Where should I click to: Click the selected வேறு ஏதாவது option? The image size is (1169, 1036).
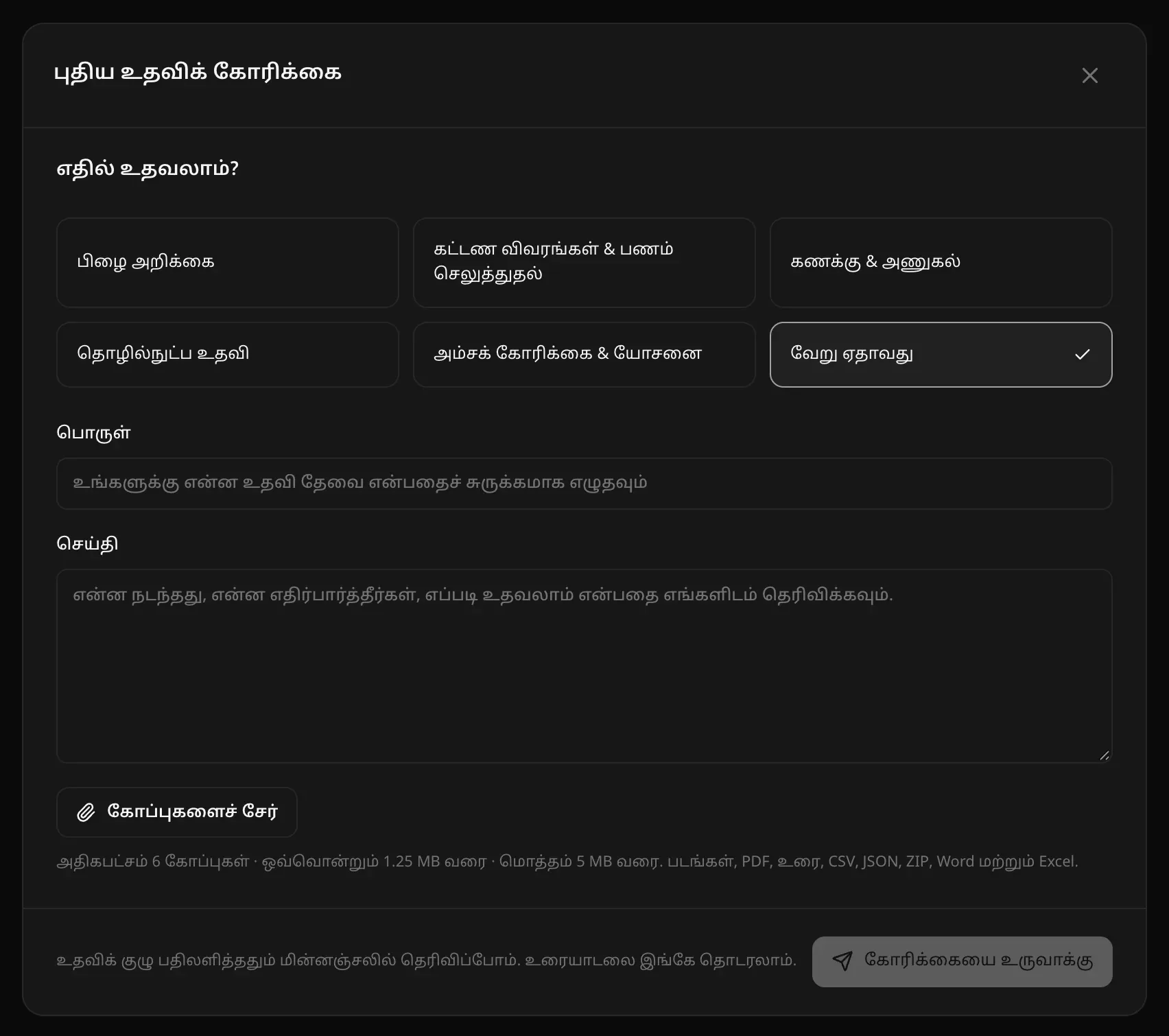pyautogui.click(x=941, y=355)
